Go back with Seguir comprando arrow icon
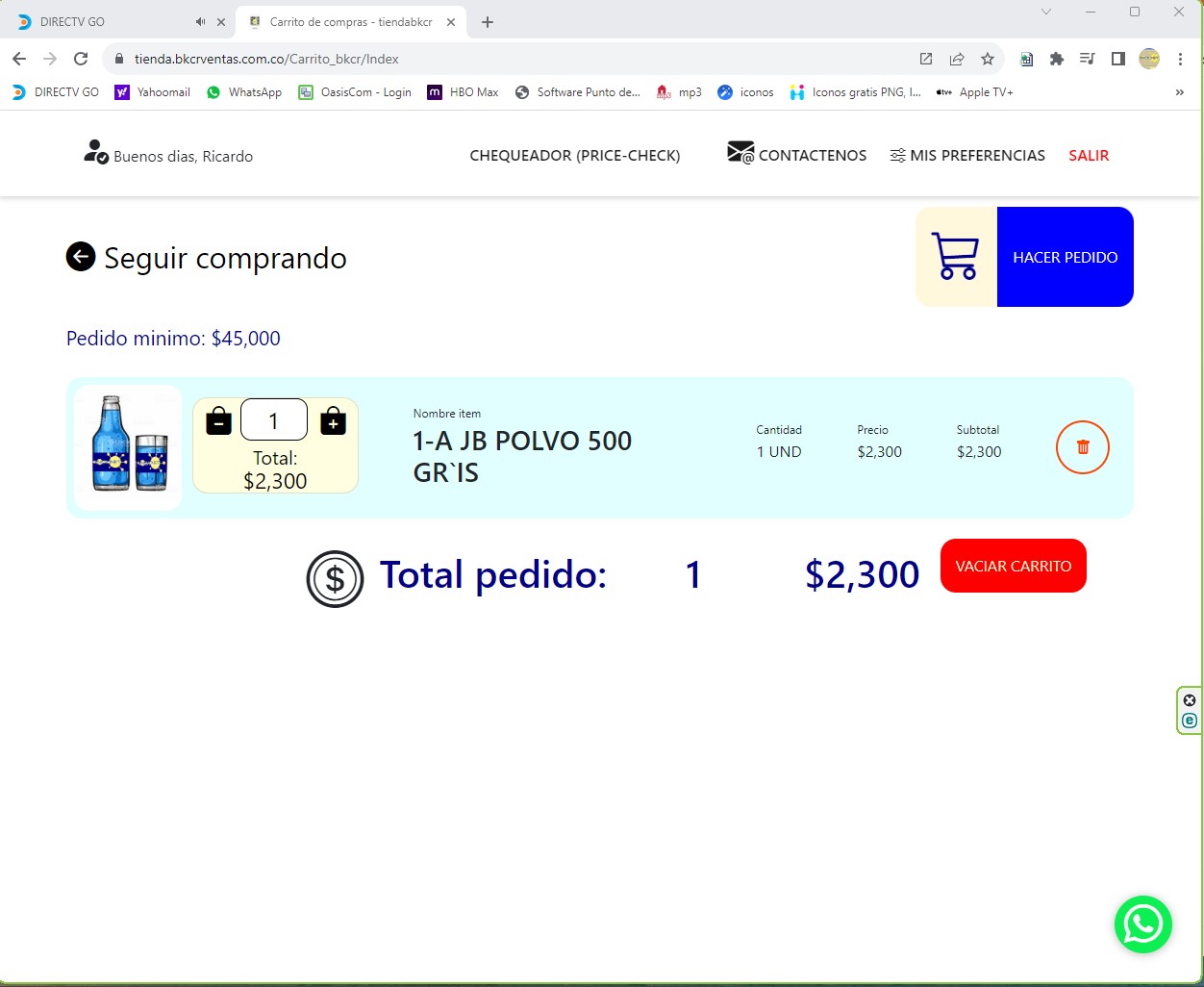This screenshot has height=987, width=1204. click(x=81, y=257)
